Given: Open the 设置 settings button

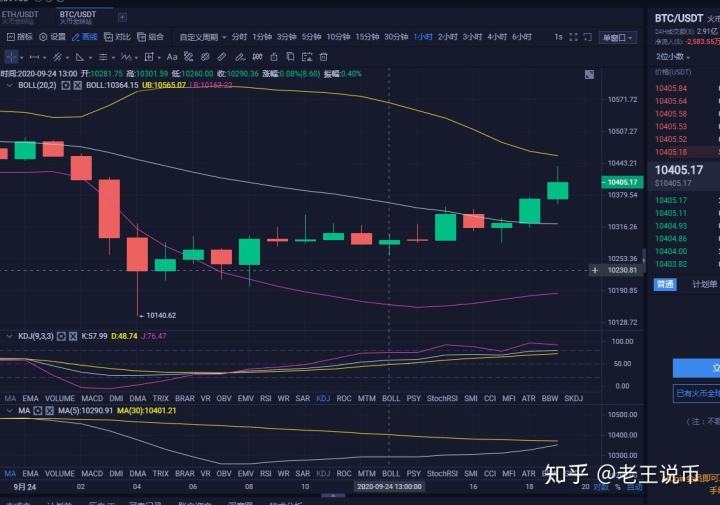Looking at the screenshot, I should pyautogui.click(x=52, y=37).
